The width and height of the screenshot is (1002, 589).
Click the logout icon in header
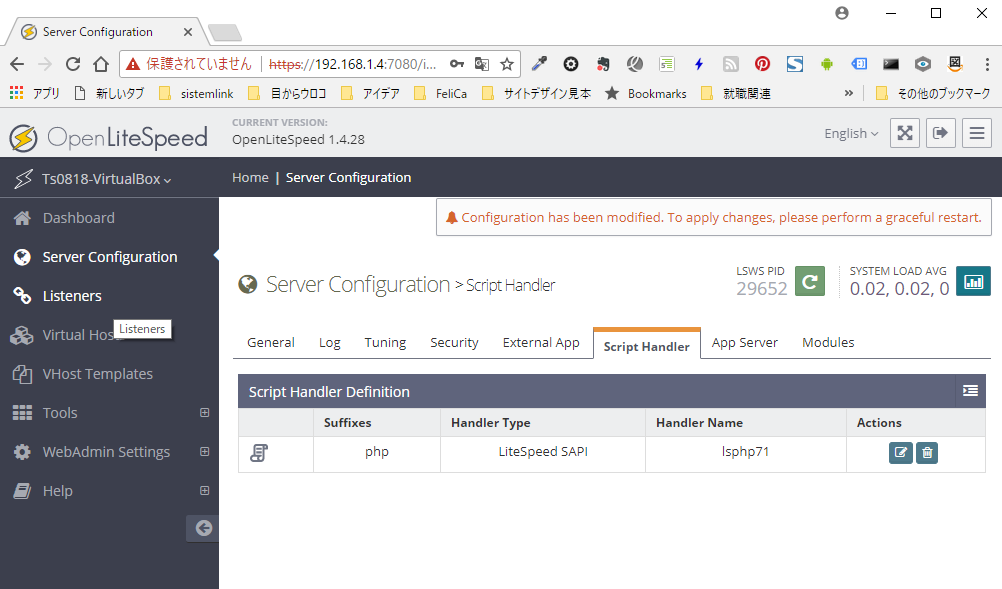pyautogui.click(x=941, y=133)
